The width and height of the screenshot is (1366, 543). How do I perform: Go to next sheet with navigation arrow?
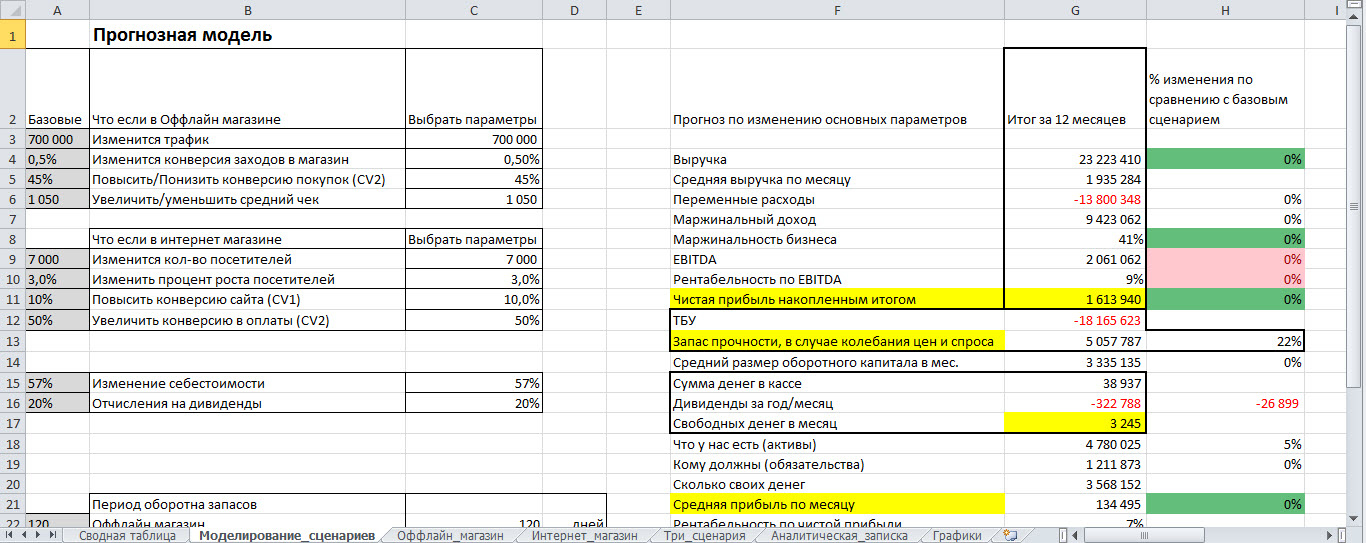tap(38, 535)
